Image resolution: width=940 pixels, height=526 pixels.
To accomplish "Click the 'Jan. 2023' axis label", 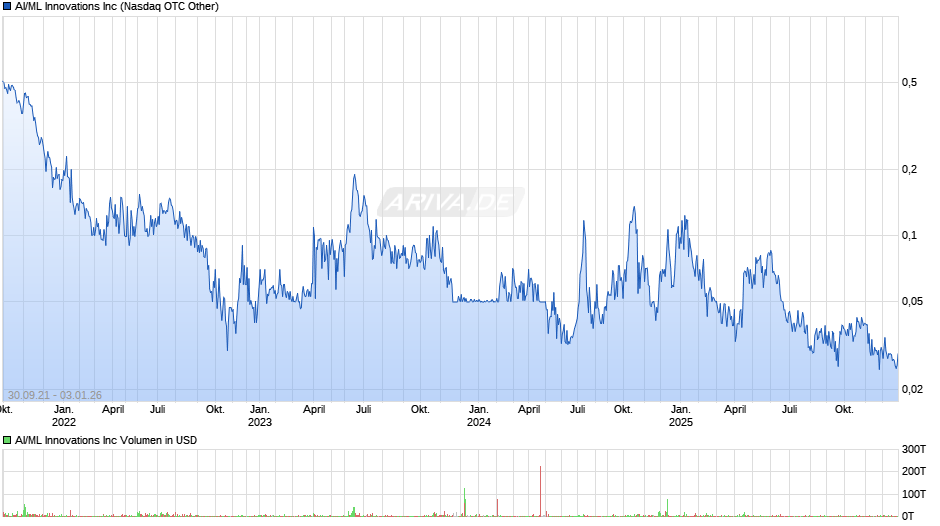I will (260, 416).
